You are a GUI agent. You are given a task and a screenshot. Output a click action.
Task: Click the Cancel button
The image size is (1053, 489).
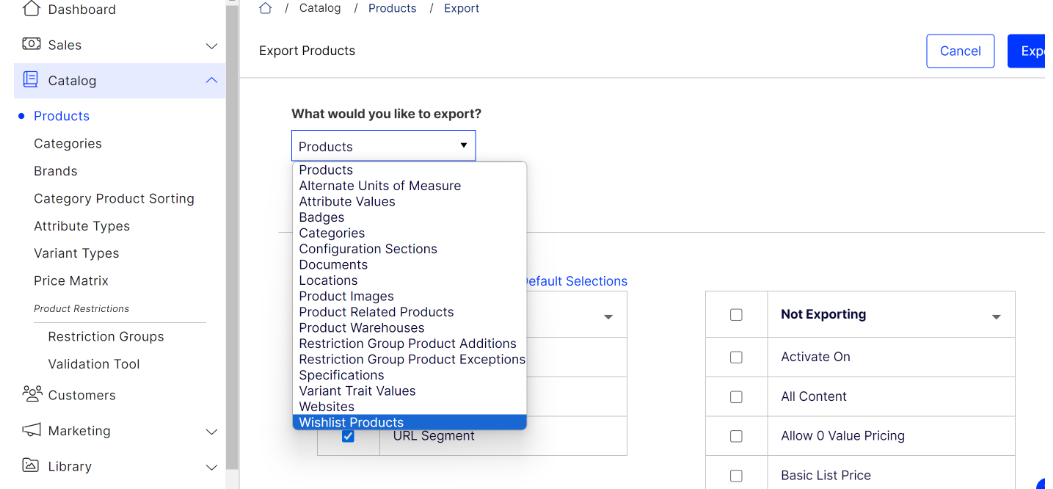point(960,51)
